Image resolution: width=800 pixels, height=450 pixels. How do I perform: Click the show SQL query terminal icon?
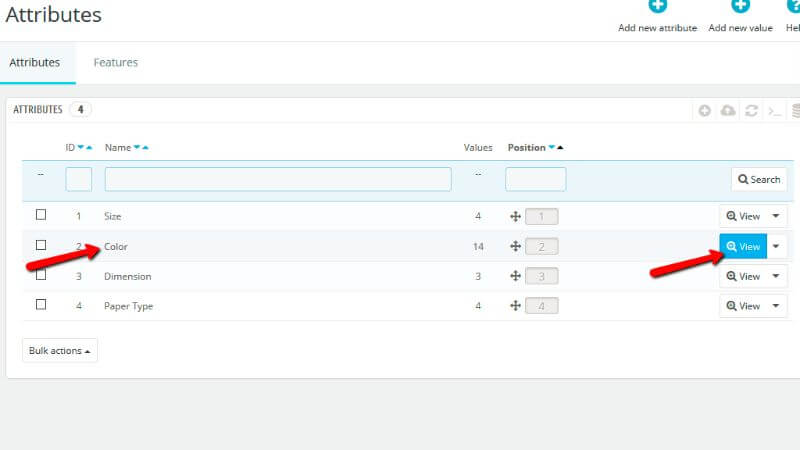pyautogui.click(x=774, y=110)
